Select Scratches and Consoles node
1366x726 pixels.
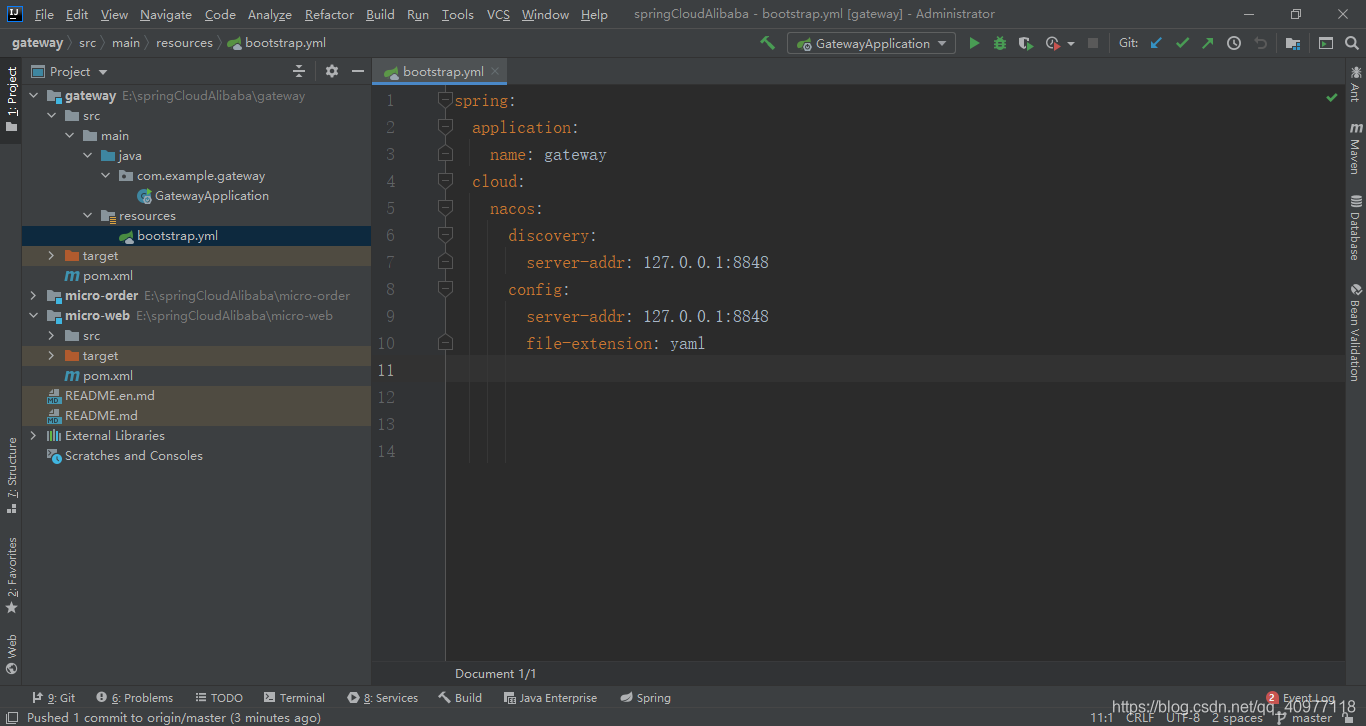(x=125, y=456)
